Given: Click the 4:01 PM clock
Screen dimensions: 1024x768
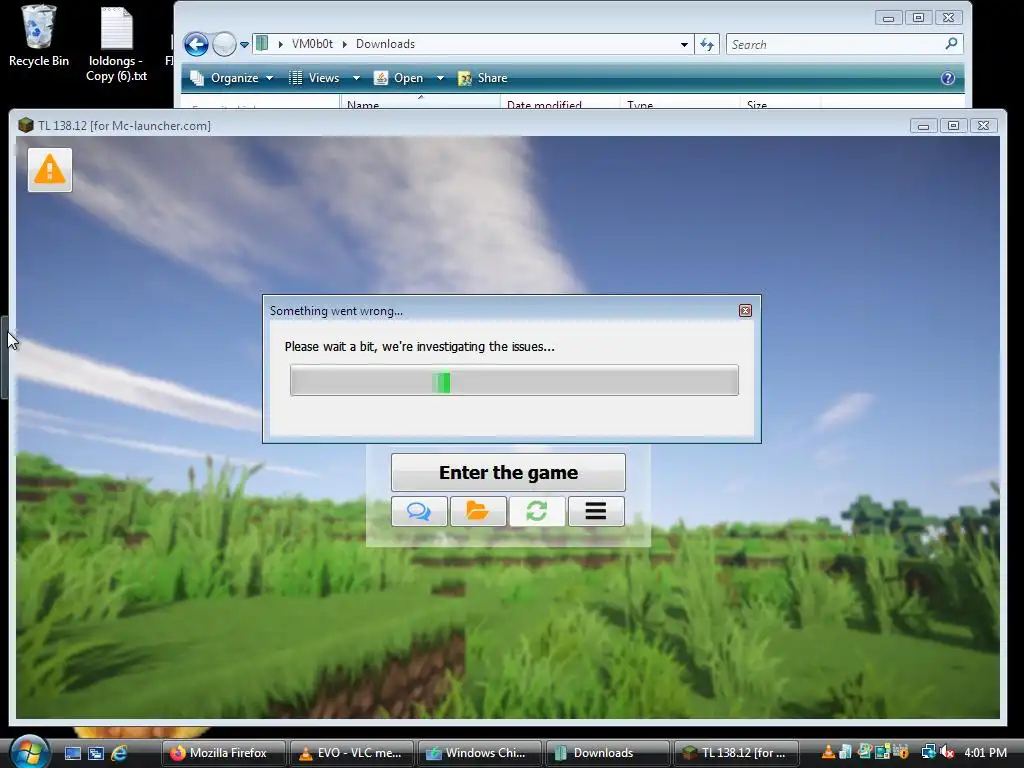Looking at the screenshot, I should [985, 752].
